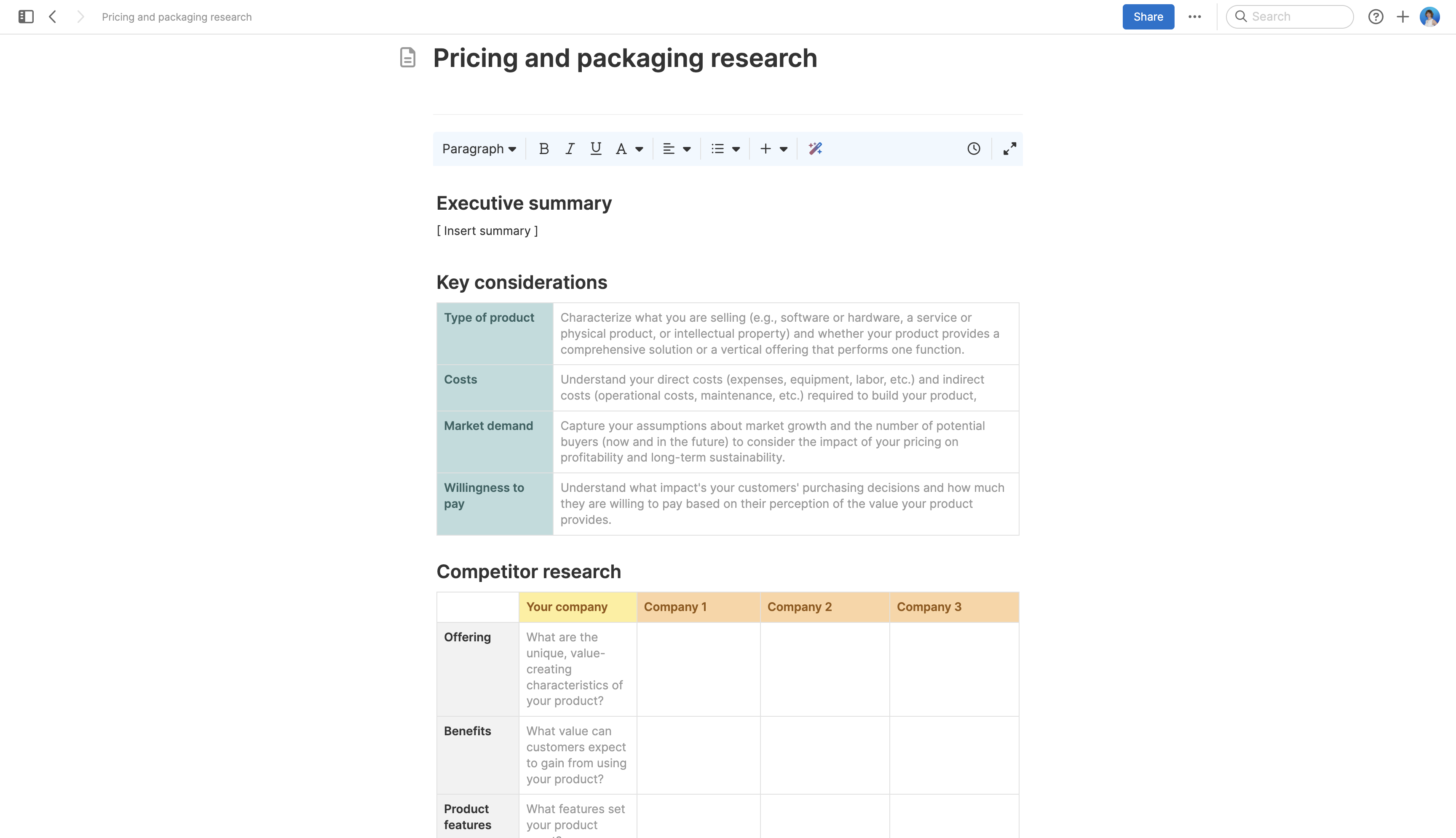This screenshot has height=838, width=1456.
Task: Expand the text color dropdown
Action: [x=639, y=149]
